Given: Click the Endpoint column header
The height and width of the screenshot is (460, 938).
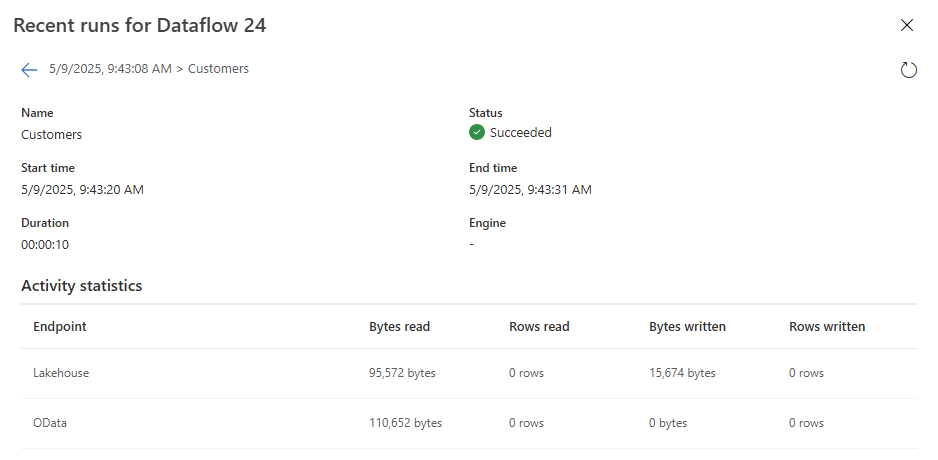Looking at the screenshot, I should (59, 327).
